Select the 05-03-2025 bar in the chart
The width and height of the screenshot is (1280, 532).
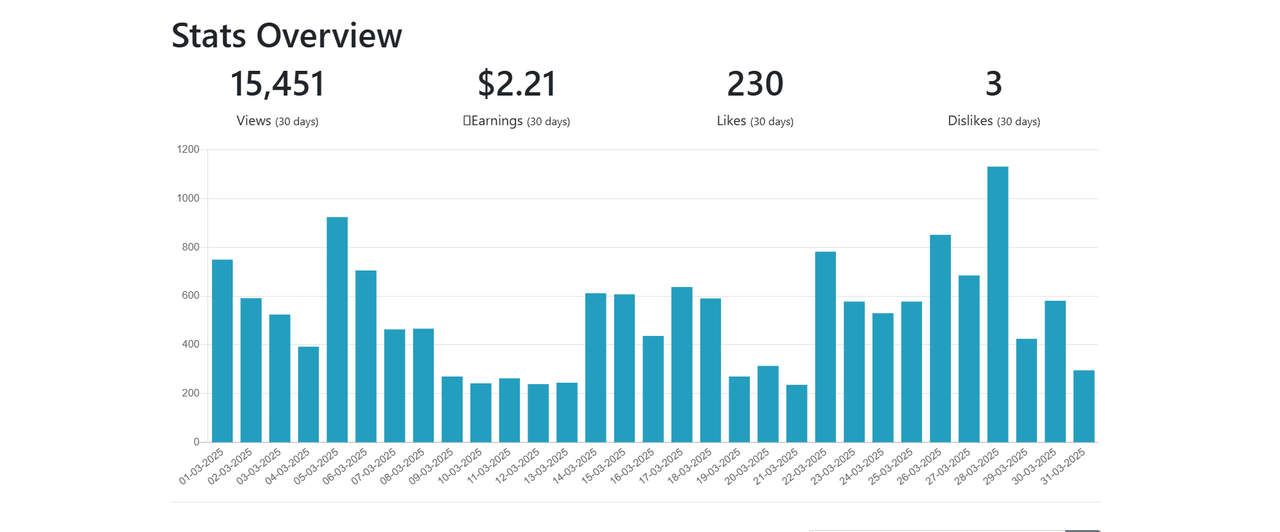click(x=337, y=330)
